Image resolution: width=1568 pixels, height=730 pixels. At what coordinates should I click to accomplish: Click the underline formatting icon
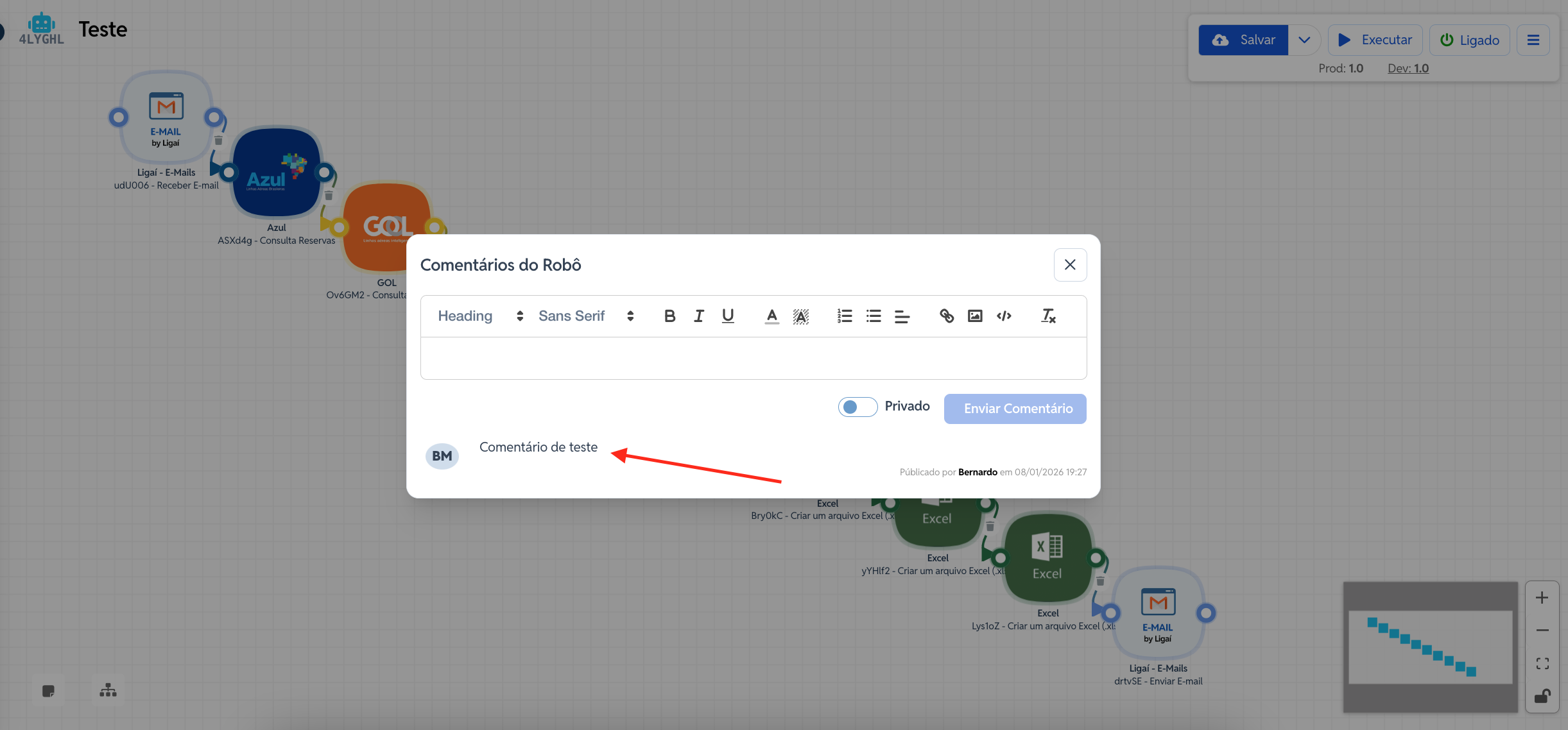[727, 316]
